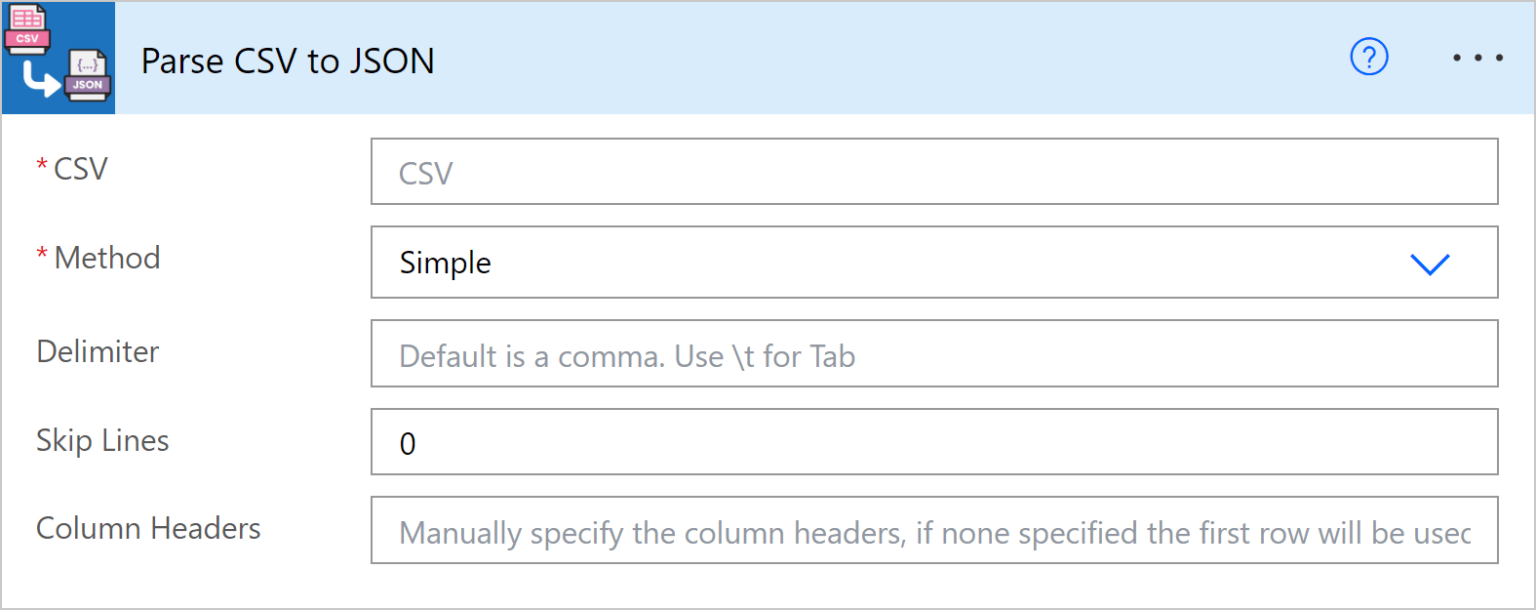This screenshot has height=610, width=1536.
Task: Click the Column Headers input field
Action: point(930,530)
